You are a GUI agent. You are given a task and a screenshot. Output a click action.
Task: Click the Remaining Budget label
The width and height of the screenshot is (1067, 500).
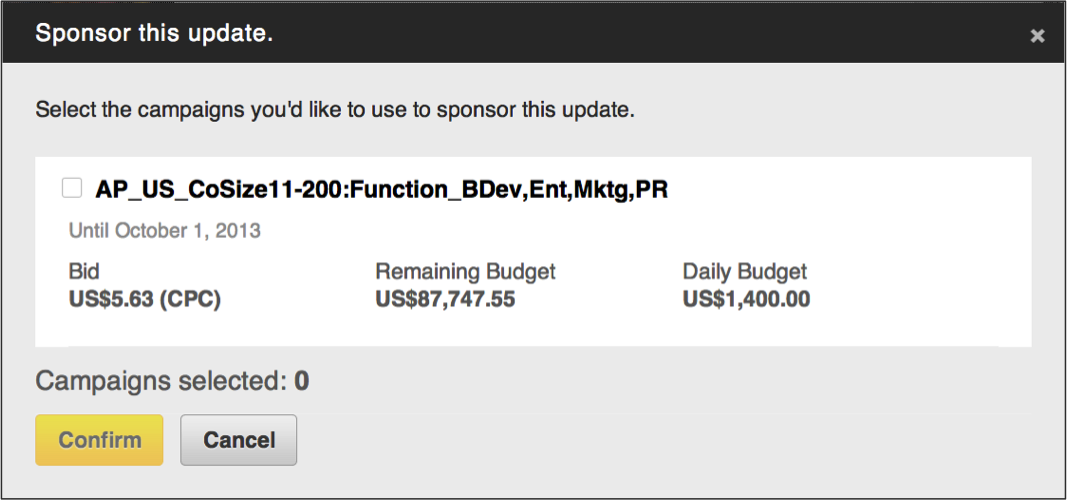pyautogui.click(x=465, y=271)
